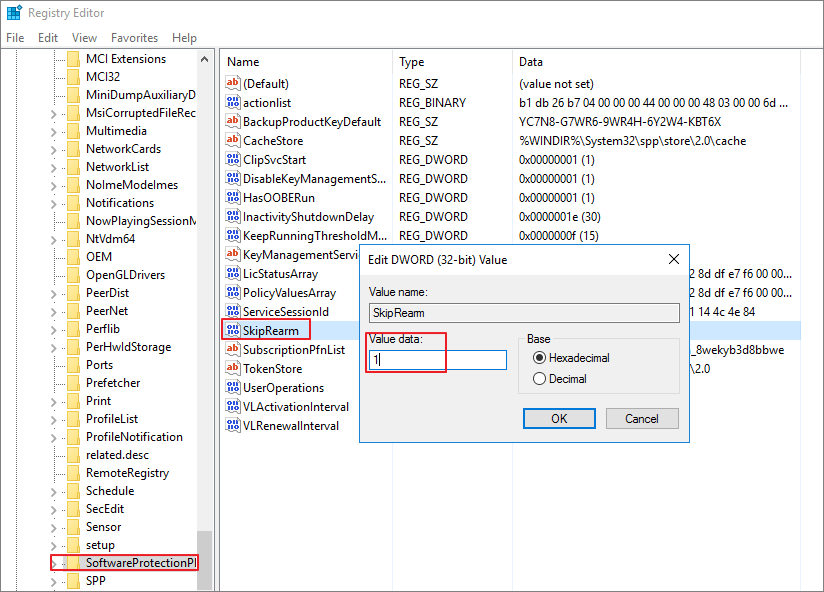Click the SoftwareProtectionPl folder icon

[72, 562]
